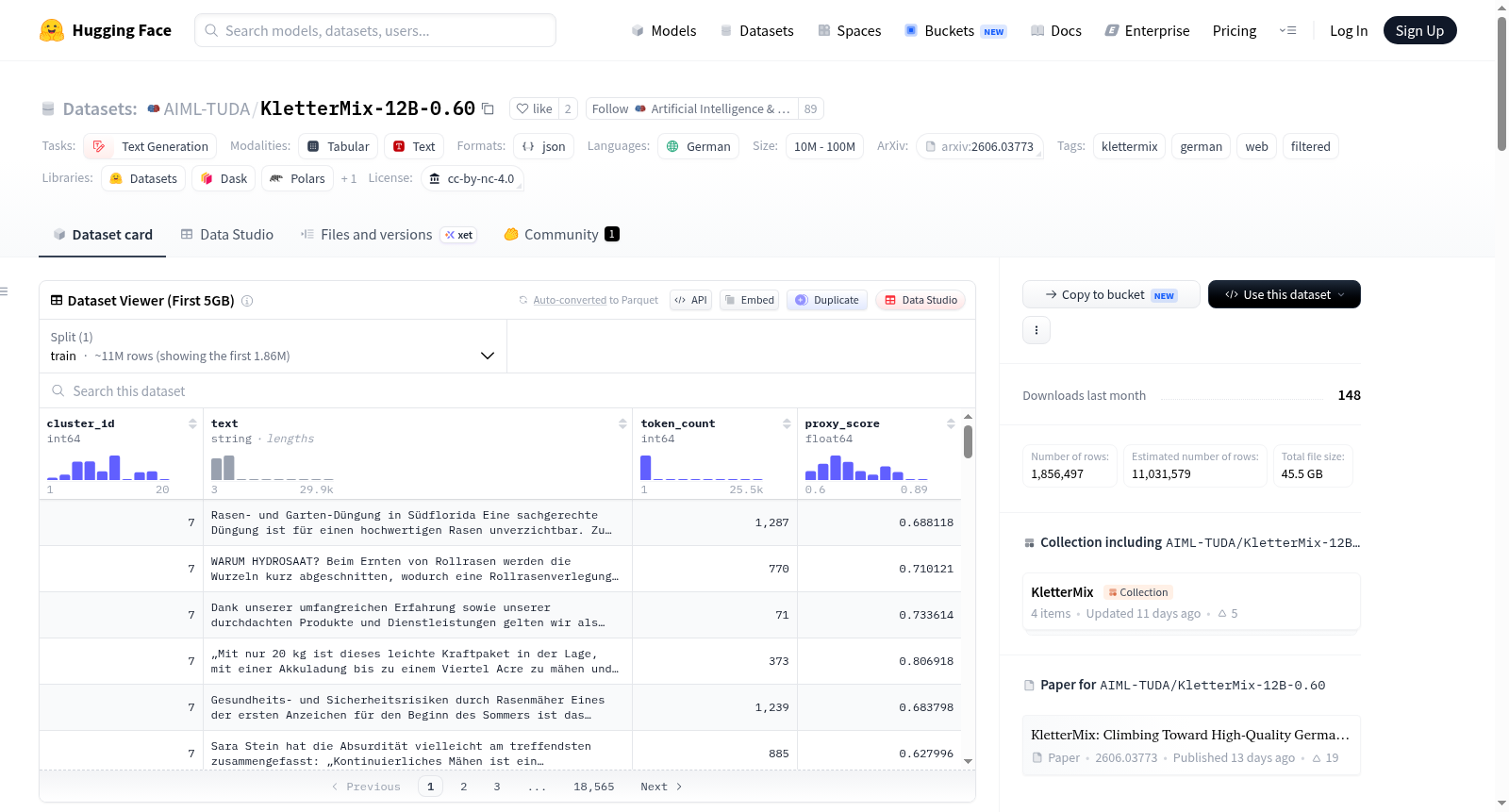Screen dimensions: 1509x812
Task: Go to Next page of rows
Action: [661, 787]
